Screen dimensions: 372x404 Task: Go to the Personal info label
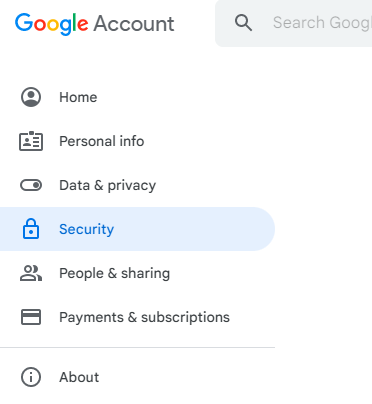102,141
